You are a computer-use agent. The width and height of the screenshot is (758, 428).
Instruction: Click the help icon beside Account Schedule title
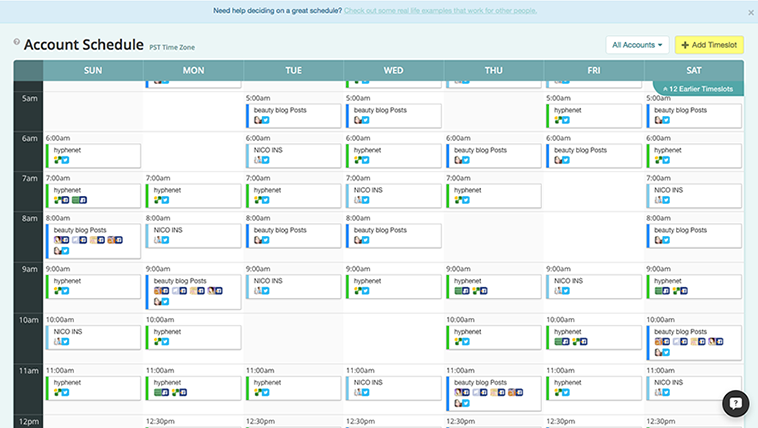16,44
